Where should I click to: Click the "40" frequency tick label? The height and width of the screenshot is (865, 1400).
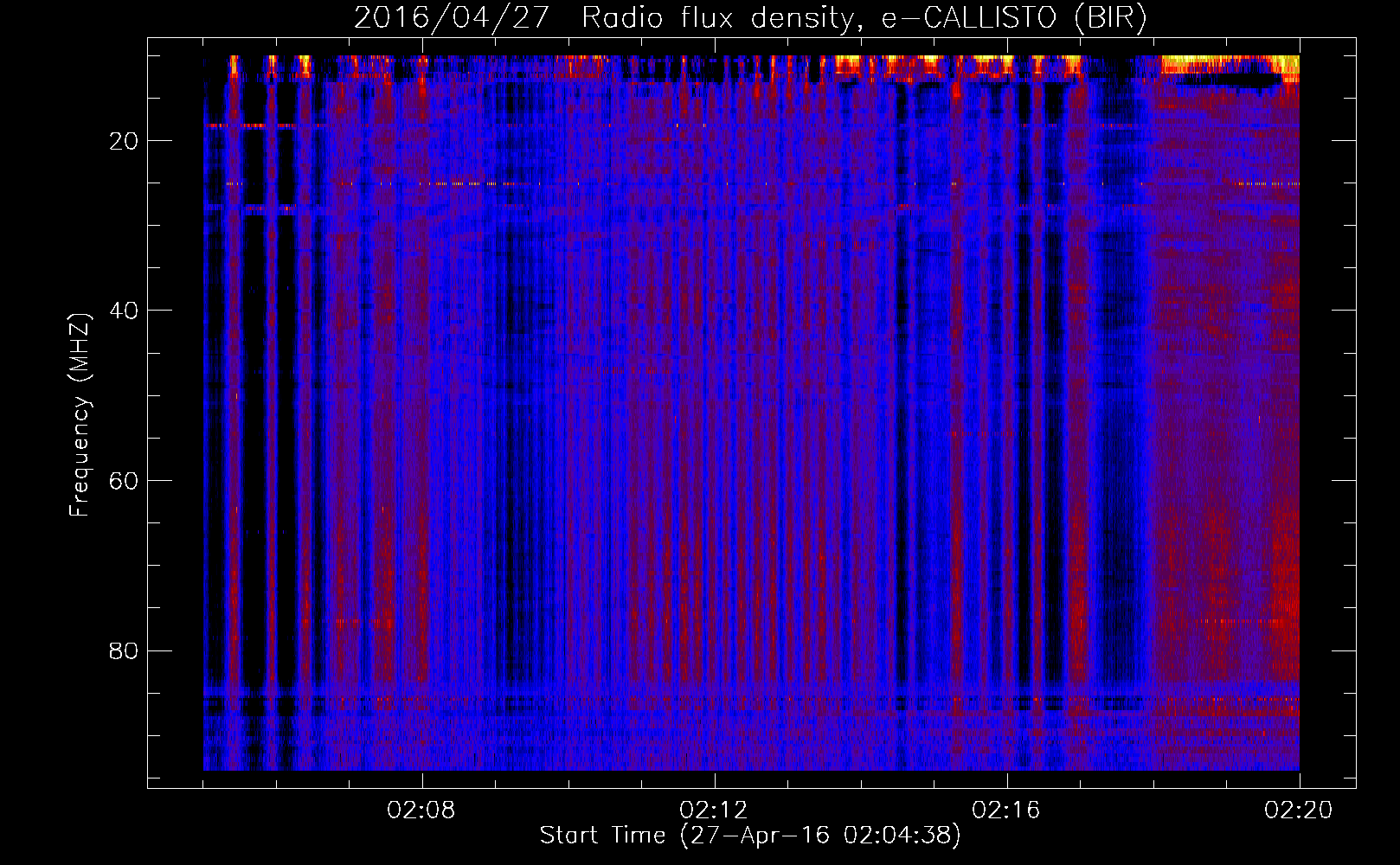[124, 311]
